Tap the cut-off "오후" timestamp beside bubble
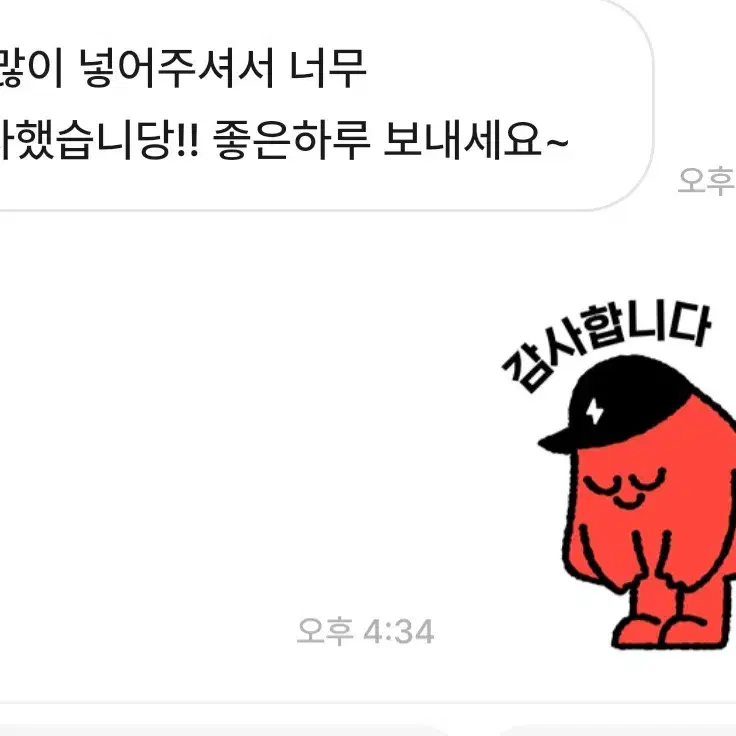Screen dimensions: 736x736 [706, 180]
